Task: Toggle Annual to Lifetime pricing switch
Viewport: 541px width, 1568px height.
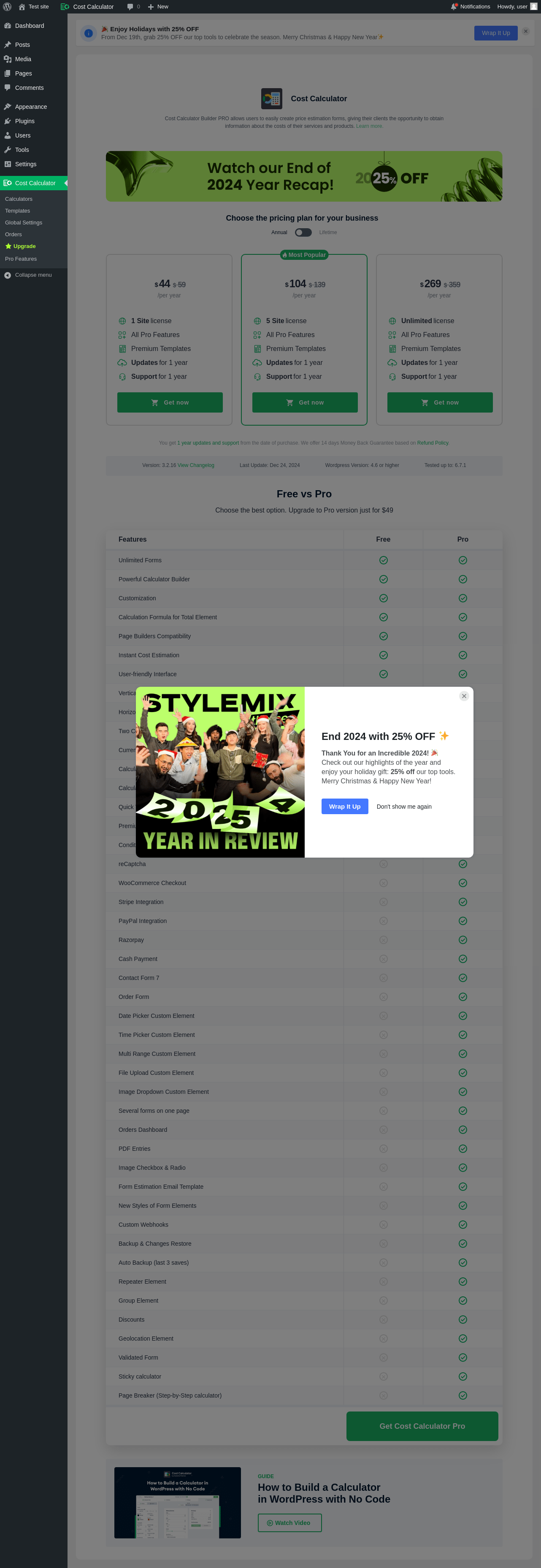Action: pyautogui.click(x=303, y=232)
